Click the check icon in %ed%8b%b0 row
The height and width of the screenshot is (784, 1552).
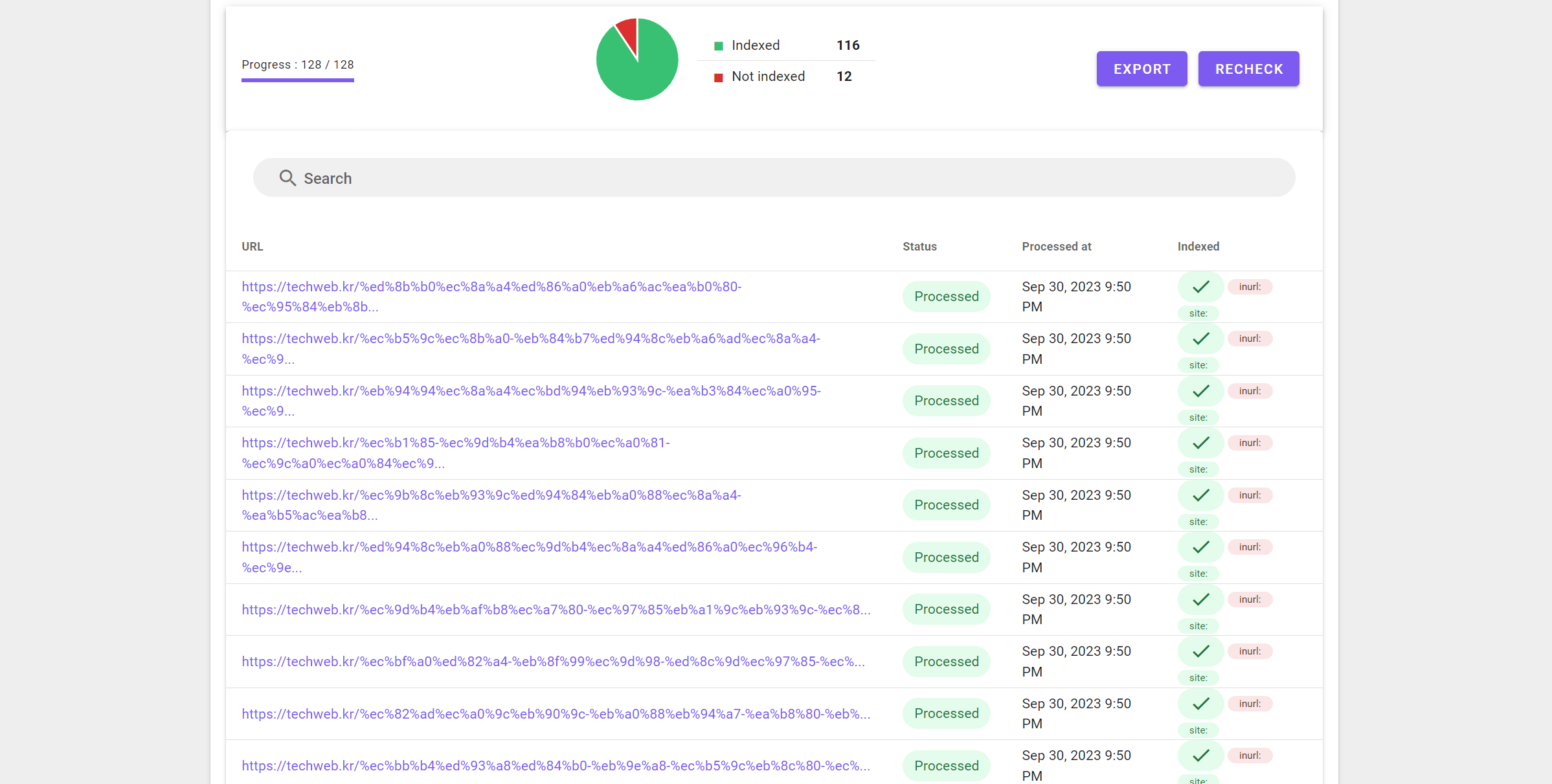coord(1200,287)
